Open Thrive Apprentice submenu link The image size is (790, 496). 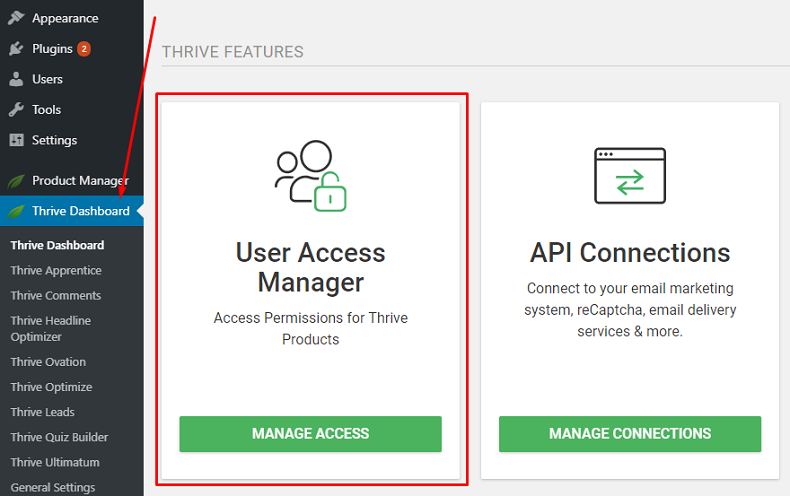56,271
